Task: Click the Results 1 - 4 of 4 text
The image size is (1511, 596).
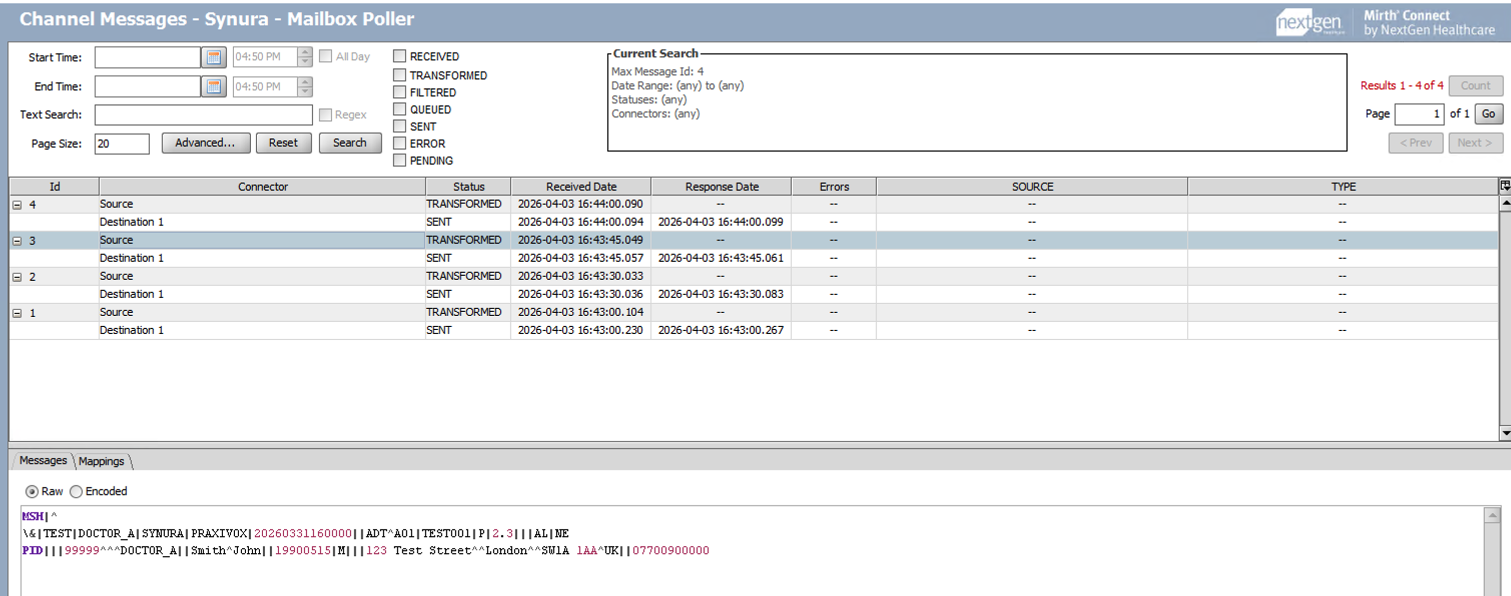Action: (1402, 86)
